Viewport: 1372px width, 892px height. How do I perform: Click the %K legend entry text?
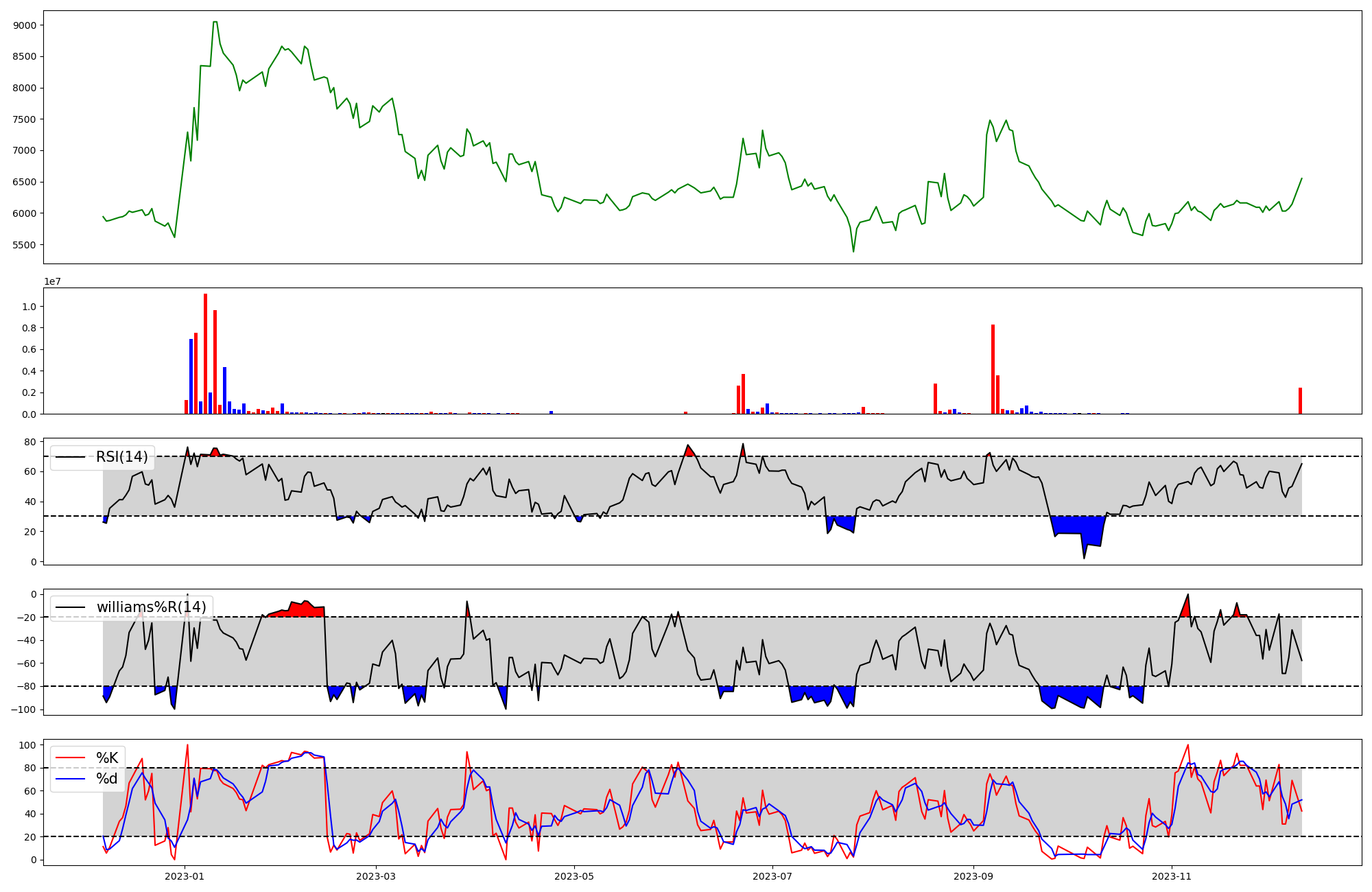(x=107, y=758)
